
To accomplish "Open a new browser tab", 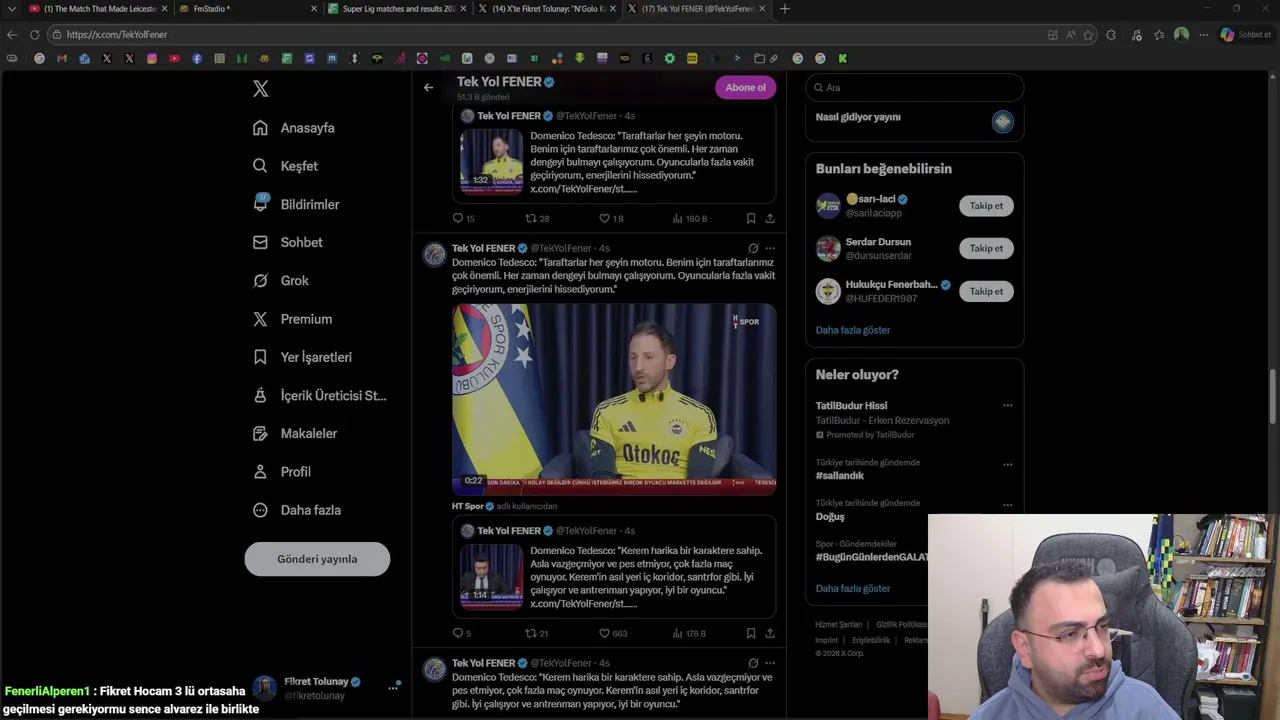I will point(784,9).
